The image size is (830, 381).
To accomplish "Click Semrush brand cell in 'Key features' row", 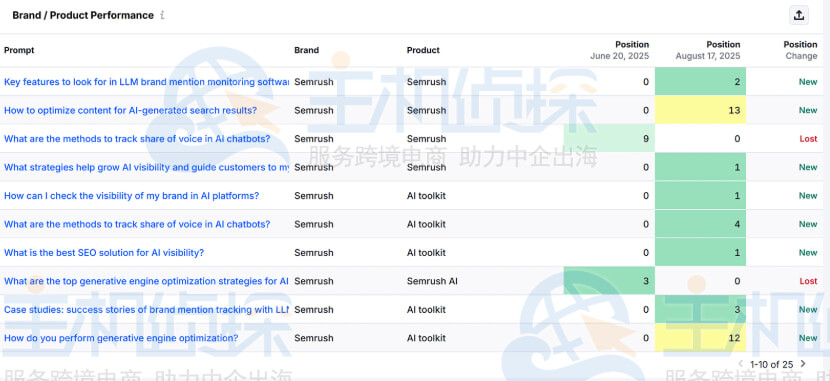I will 314,82.
